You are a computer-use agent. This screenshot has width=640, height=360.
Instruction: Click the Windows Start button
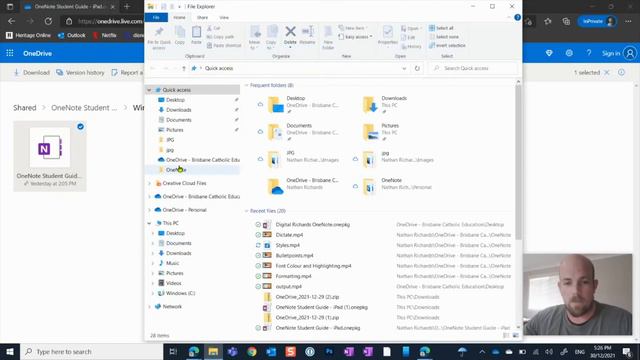click(9, 351)
